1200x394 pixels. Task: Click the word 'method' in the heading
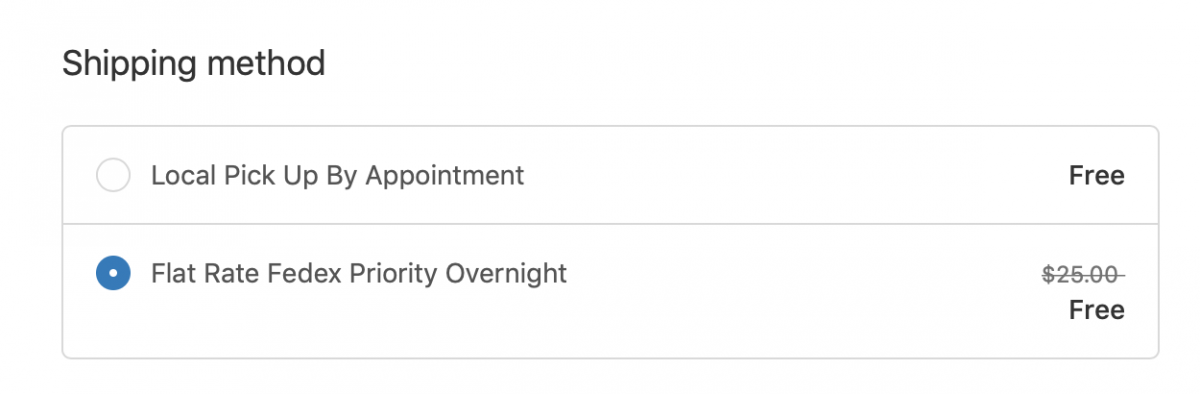click(x=266, y=63)
